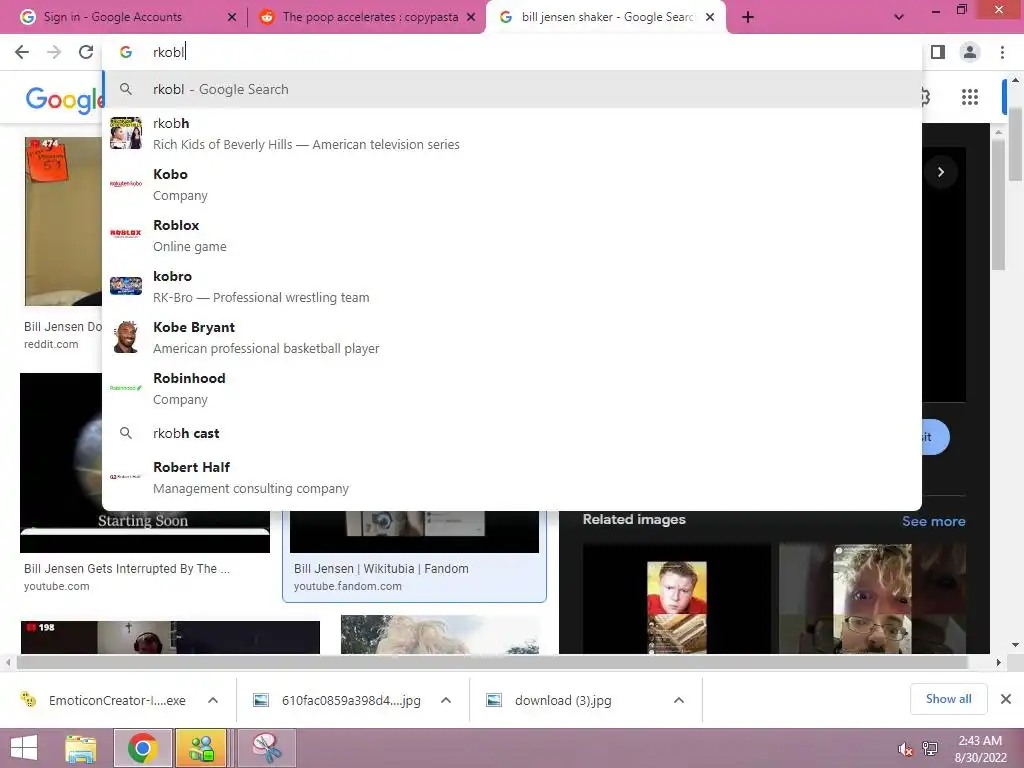Go to next image with right chevron

click(x=941, y=172)
